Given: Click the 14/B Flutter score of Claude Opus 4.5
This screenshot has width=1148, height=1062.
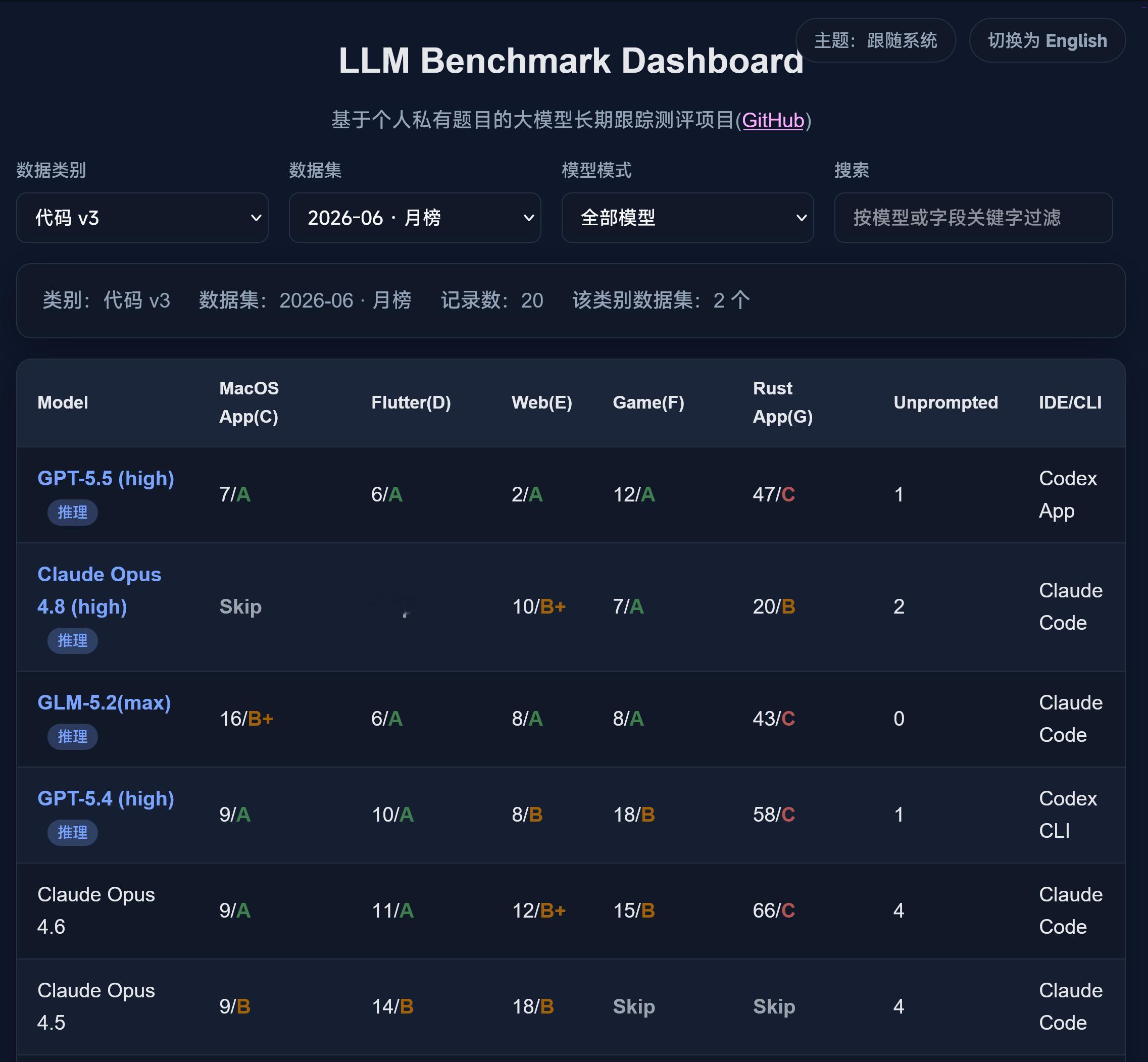Looking at the screenshot, I should 392,1007.
